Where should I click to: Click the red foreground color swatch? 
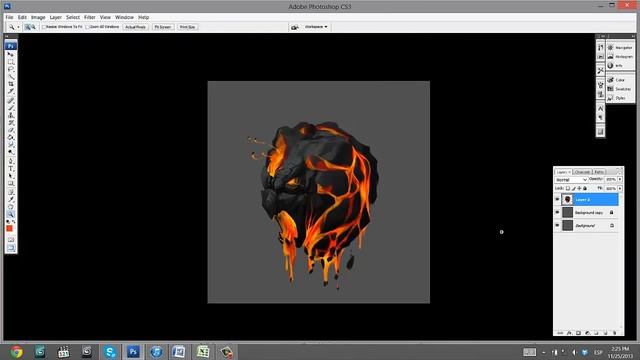click(9, 229)
